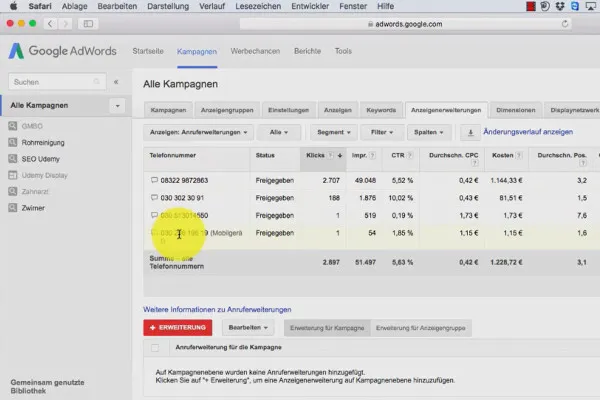
Task: Click the Zahnarzt campaign icon
Action: pos(13,191)
